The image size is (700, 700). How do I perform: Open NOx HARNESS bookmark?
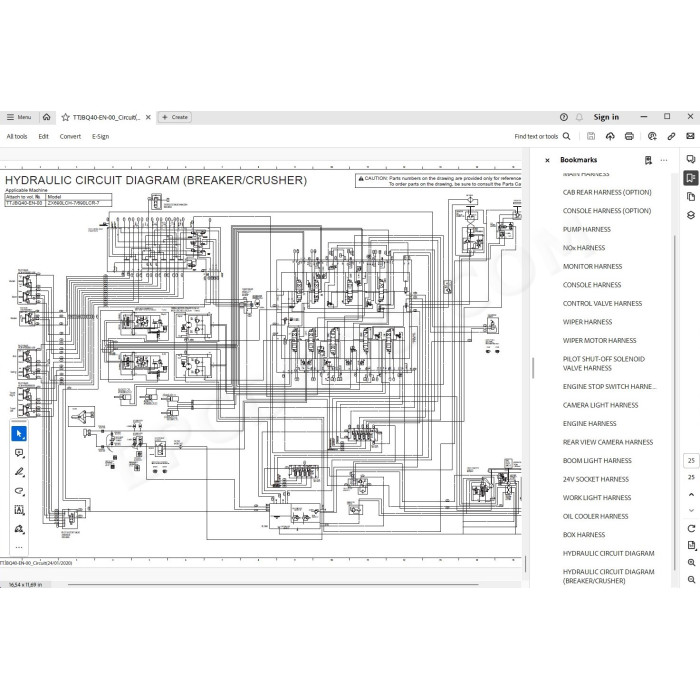pos(583,248)
